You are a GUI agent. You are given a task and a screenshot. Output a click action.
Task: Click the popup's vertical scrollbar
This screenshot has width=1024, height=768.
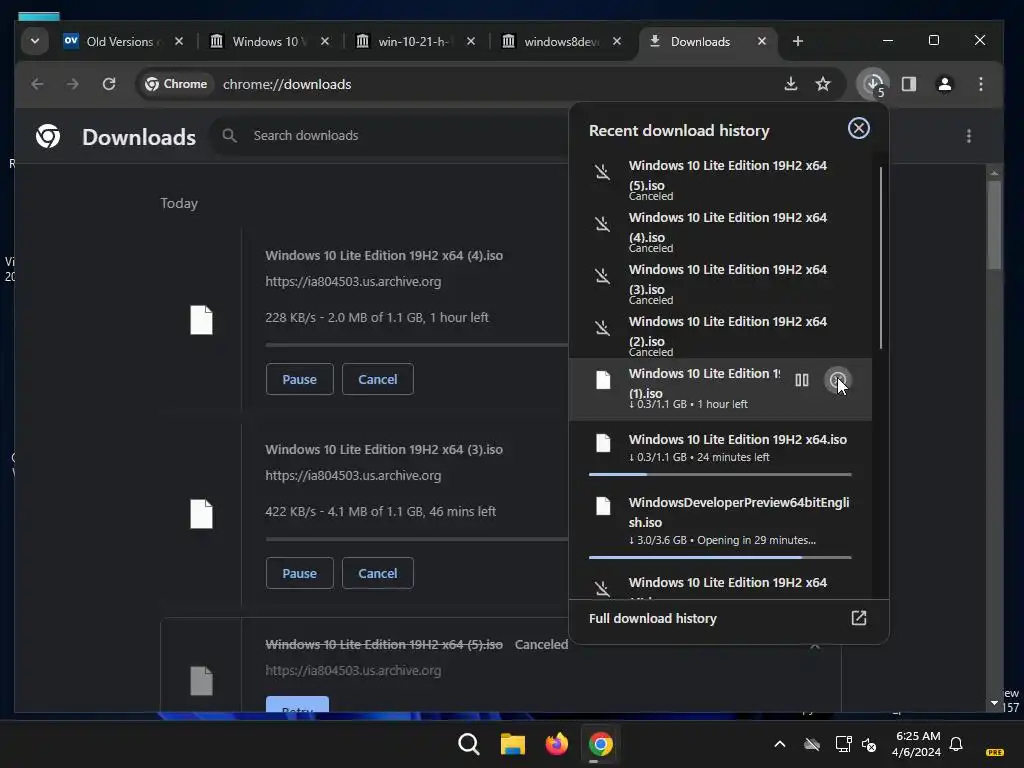pyautogui.click(x=880, y=258)
